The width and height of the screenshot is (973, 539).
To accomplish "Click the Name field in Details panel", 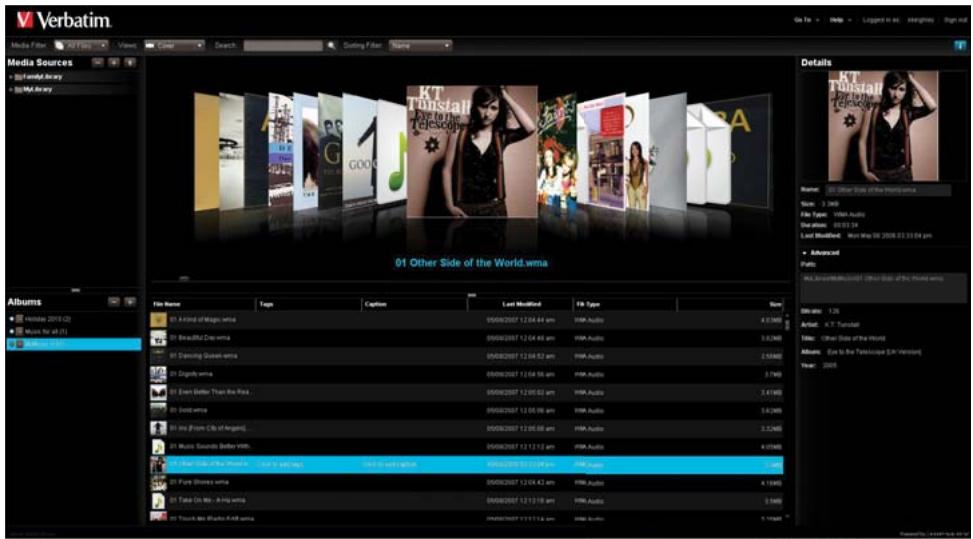I will tap(888, 190).
